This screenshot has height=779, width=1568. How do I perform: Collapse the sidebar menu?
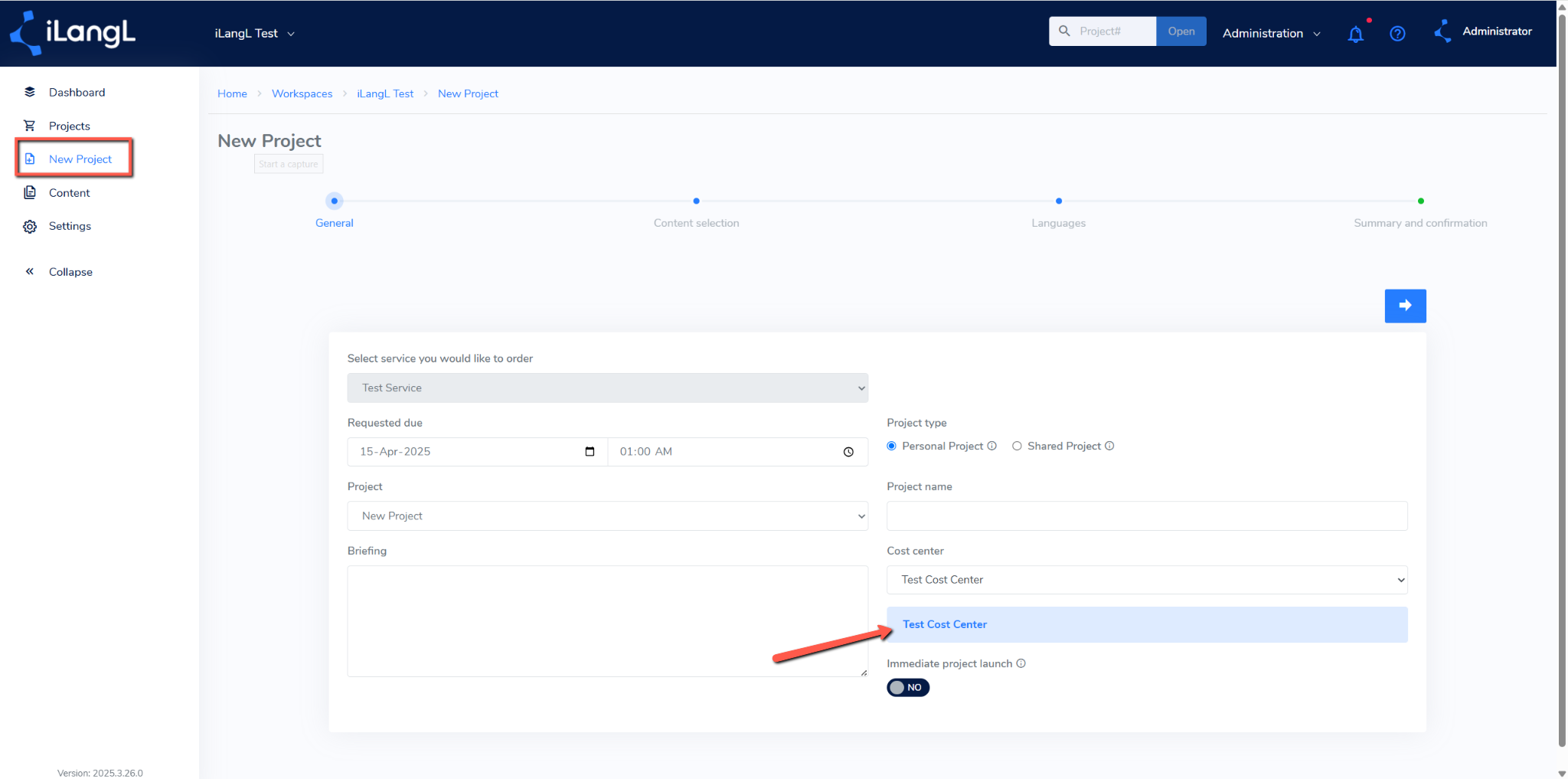pyautogui.click(x=70, y=272)
